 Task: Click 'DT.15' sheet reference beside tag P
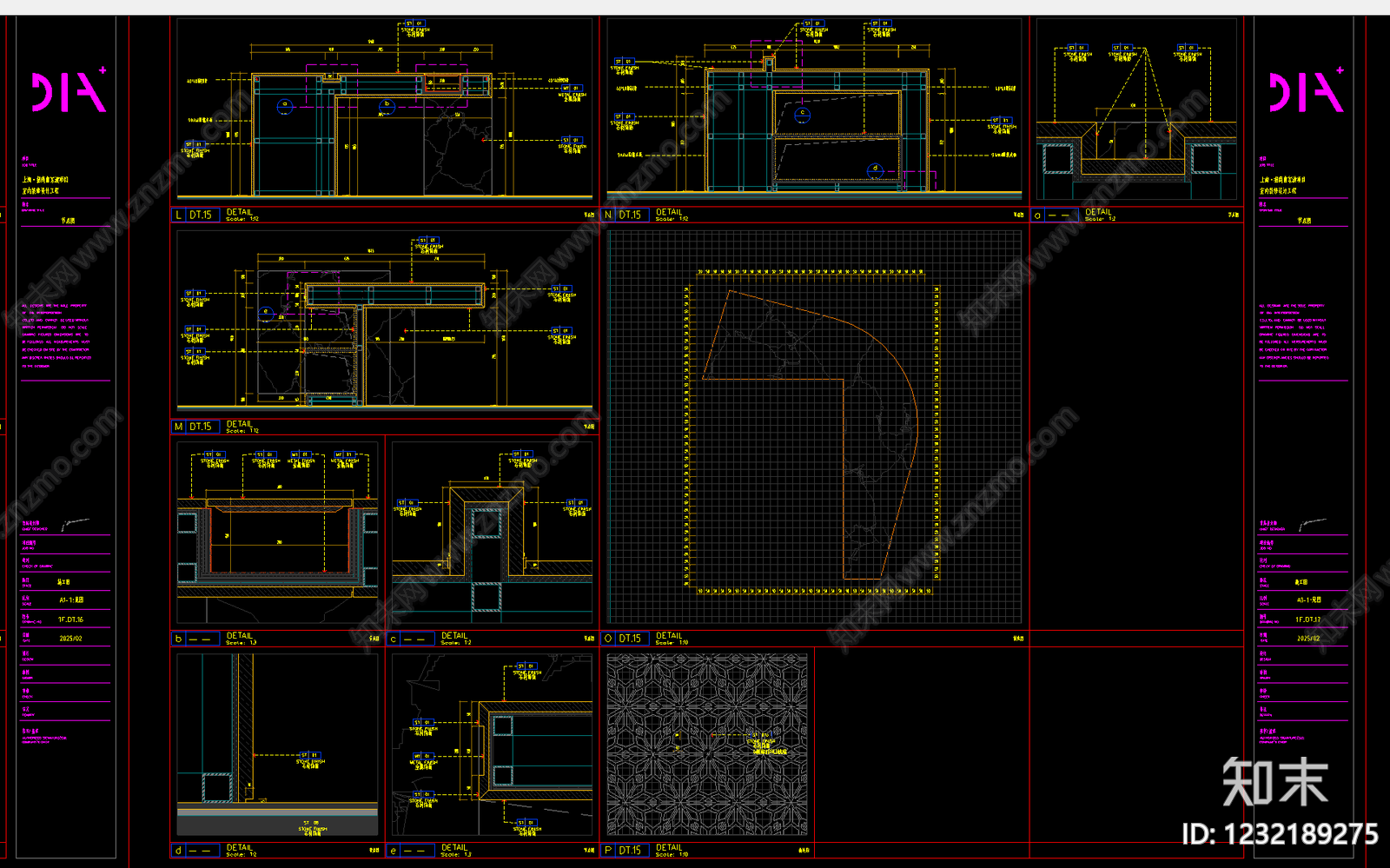(x=630, y=851)
